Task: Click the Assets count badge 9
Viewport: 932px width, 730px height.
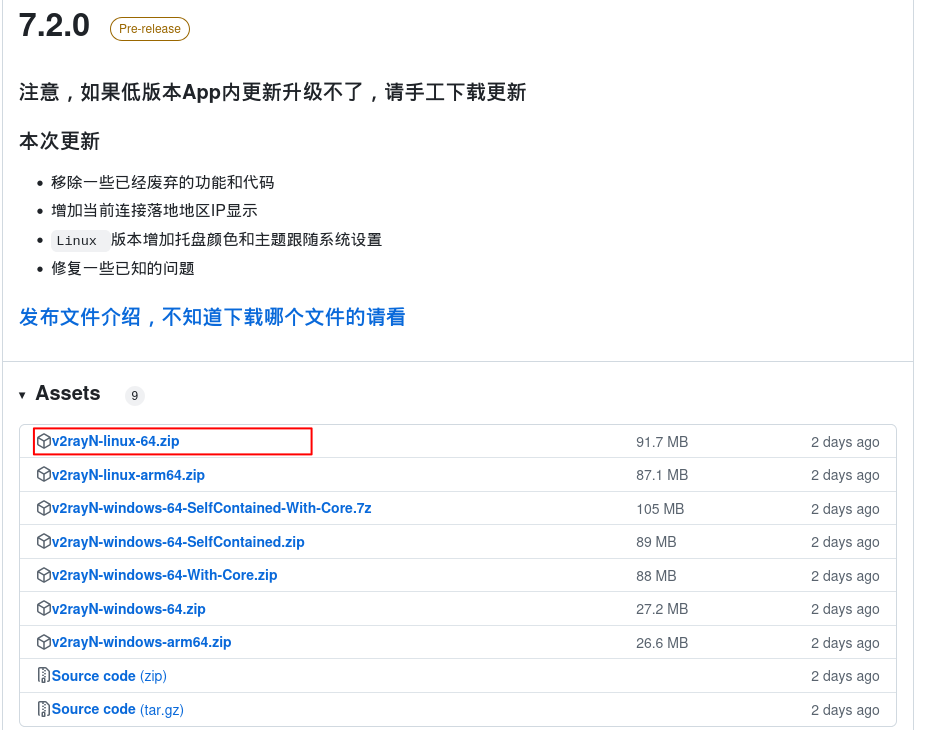Action: (135, 396)
